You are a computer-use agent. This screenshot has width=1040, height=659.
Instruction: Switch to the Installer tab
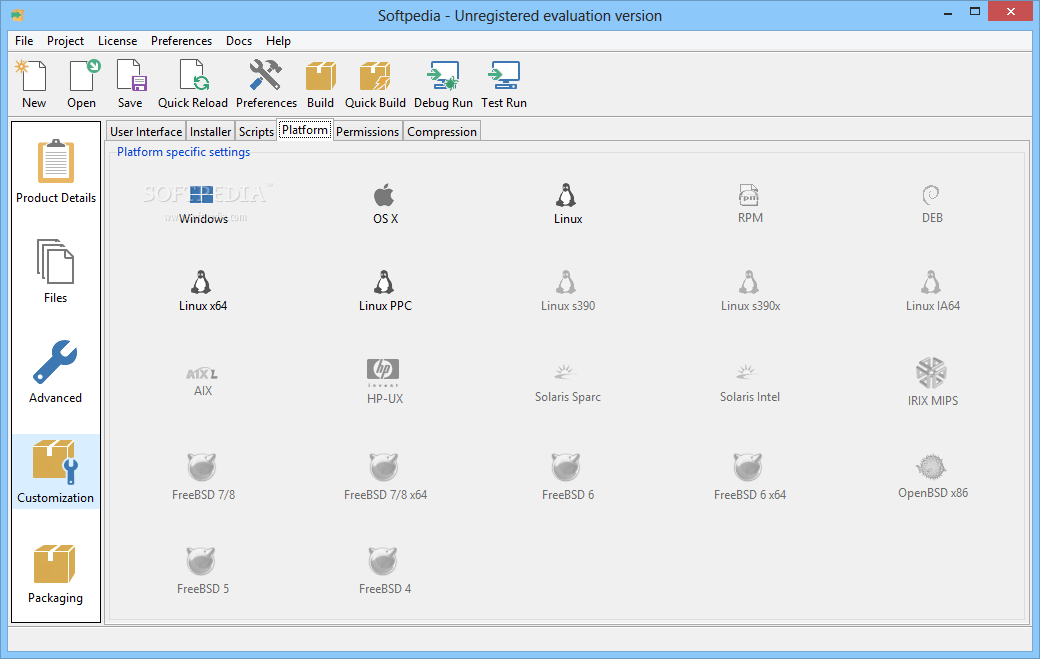(x=210, y=131)
